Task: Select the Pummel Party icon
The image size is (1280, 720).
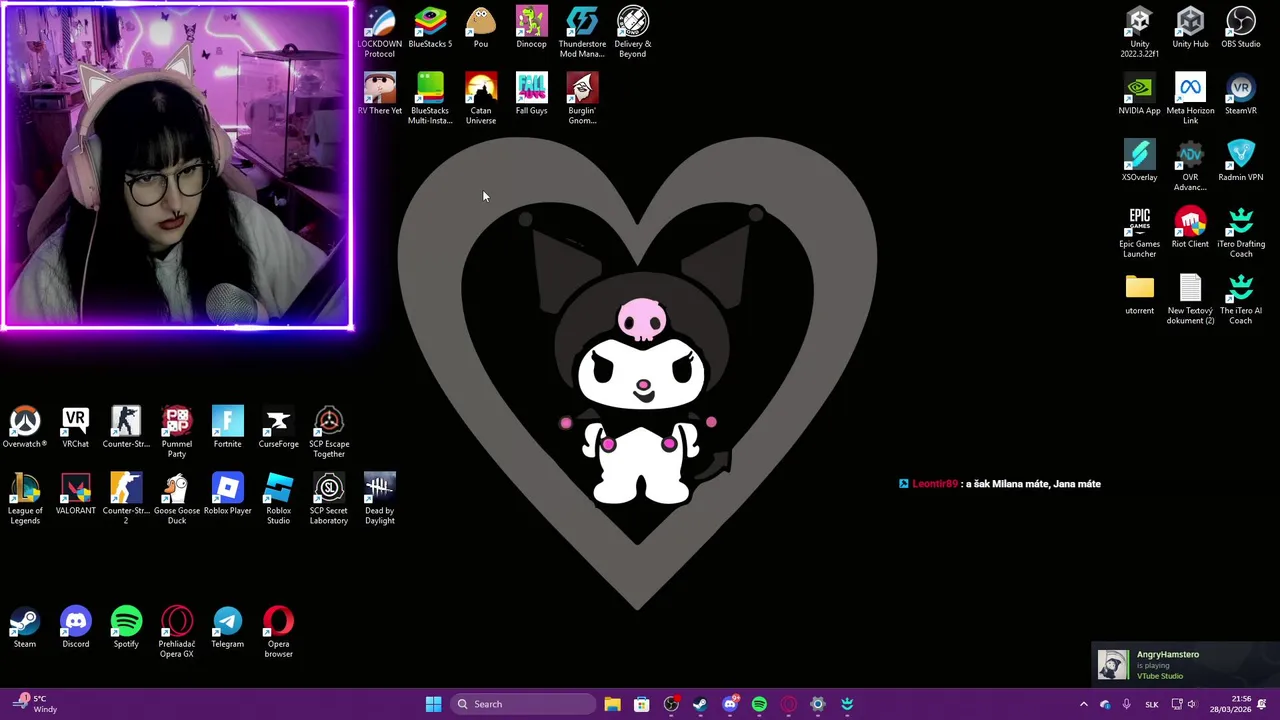Action: (x=177, y=432)
